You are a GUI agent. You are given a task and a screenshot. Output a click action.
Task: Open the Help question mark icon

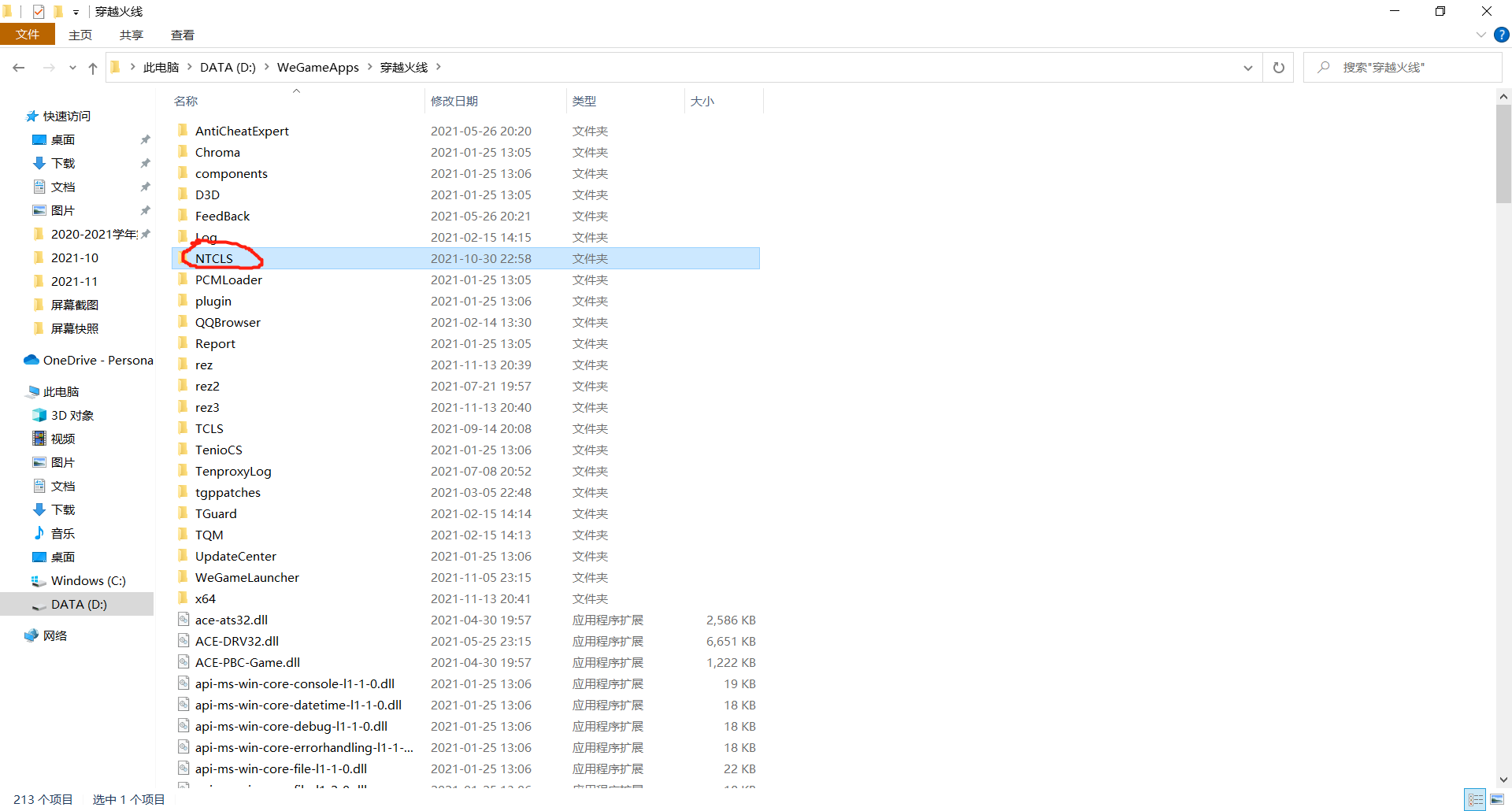1502,35
